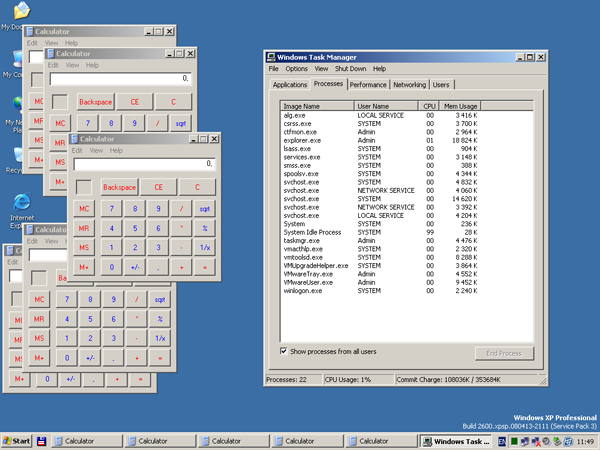Viewport: 600px width, 450px height.
Task: Click the sqt key in the frontmost Calculator
Action: click(205, 209)
